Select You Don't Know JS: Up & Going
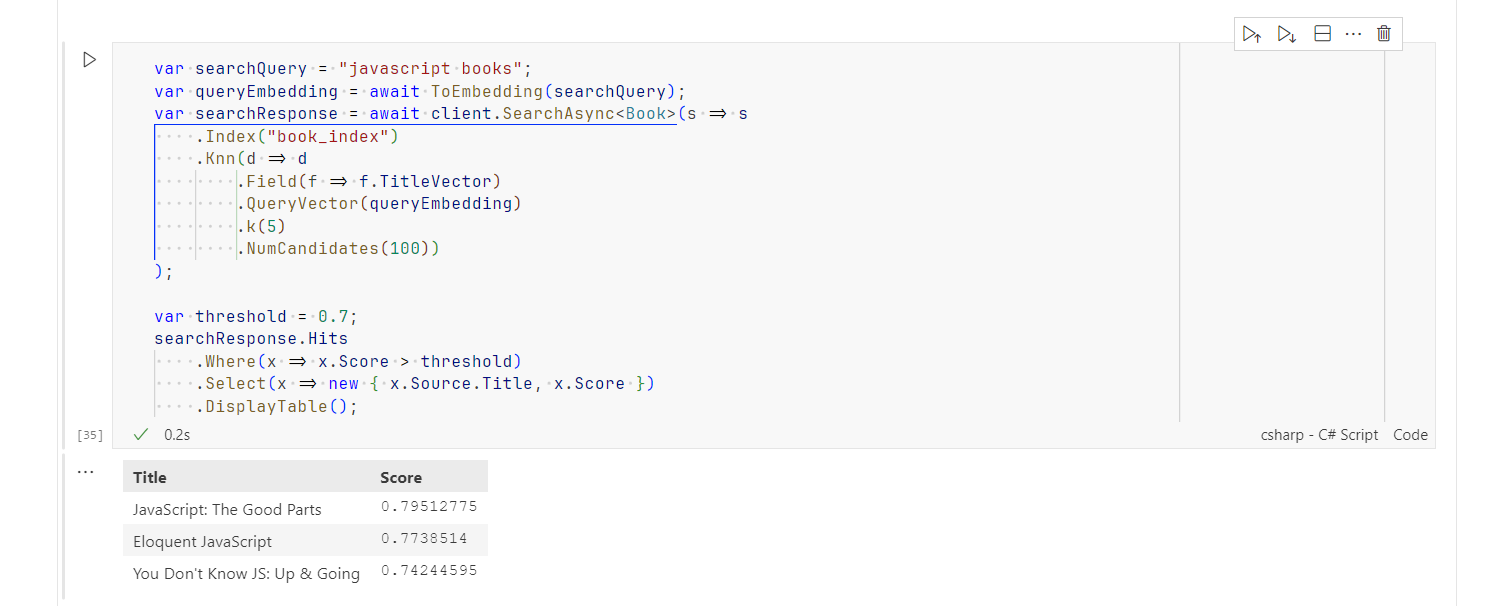 (x=246, y=573)
